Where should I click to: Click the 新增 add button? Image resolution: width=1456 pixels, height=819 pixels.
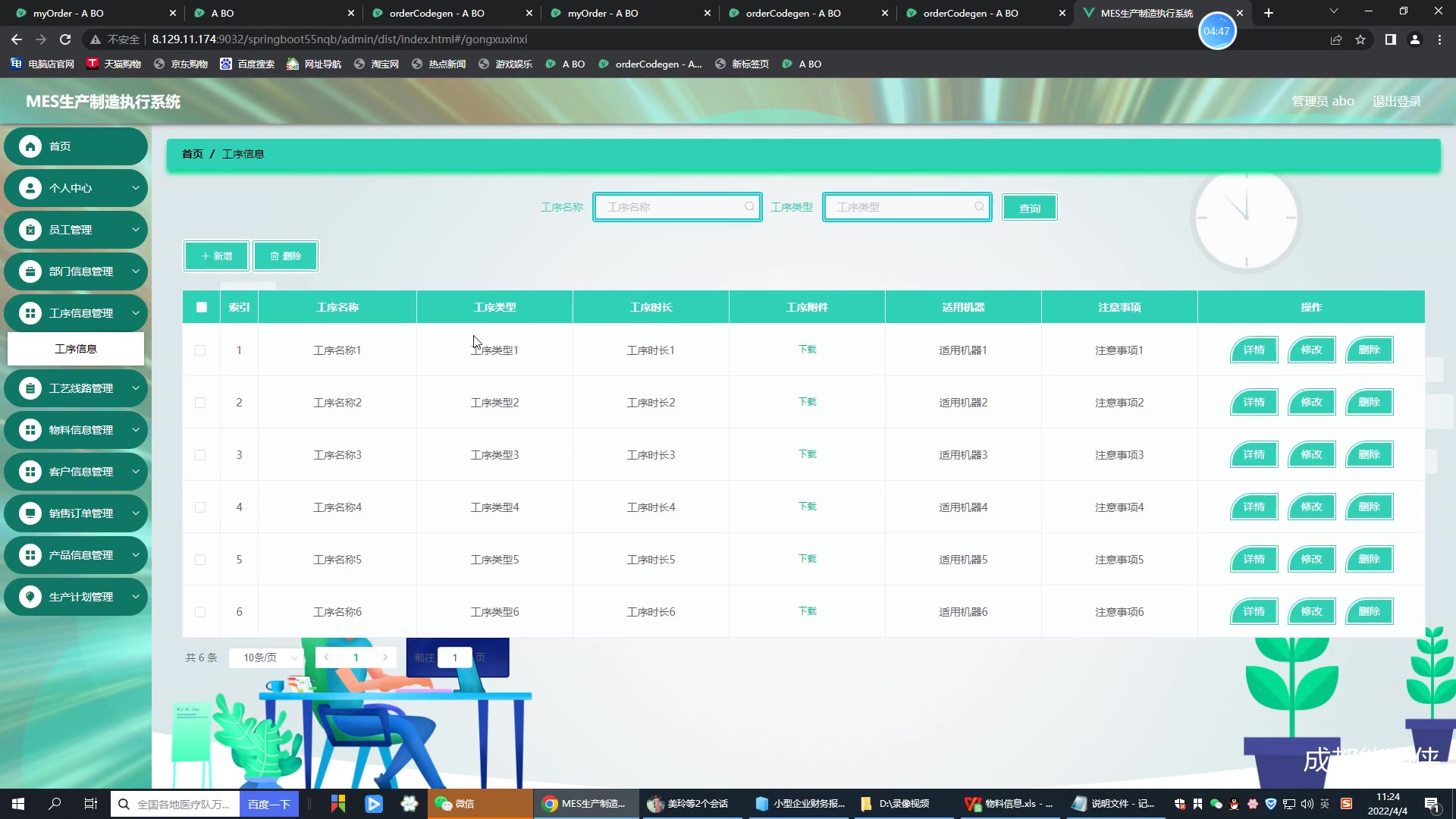pyautogui.click(x=216, y=256)
